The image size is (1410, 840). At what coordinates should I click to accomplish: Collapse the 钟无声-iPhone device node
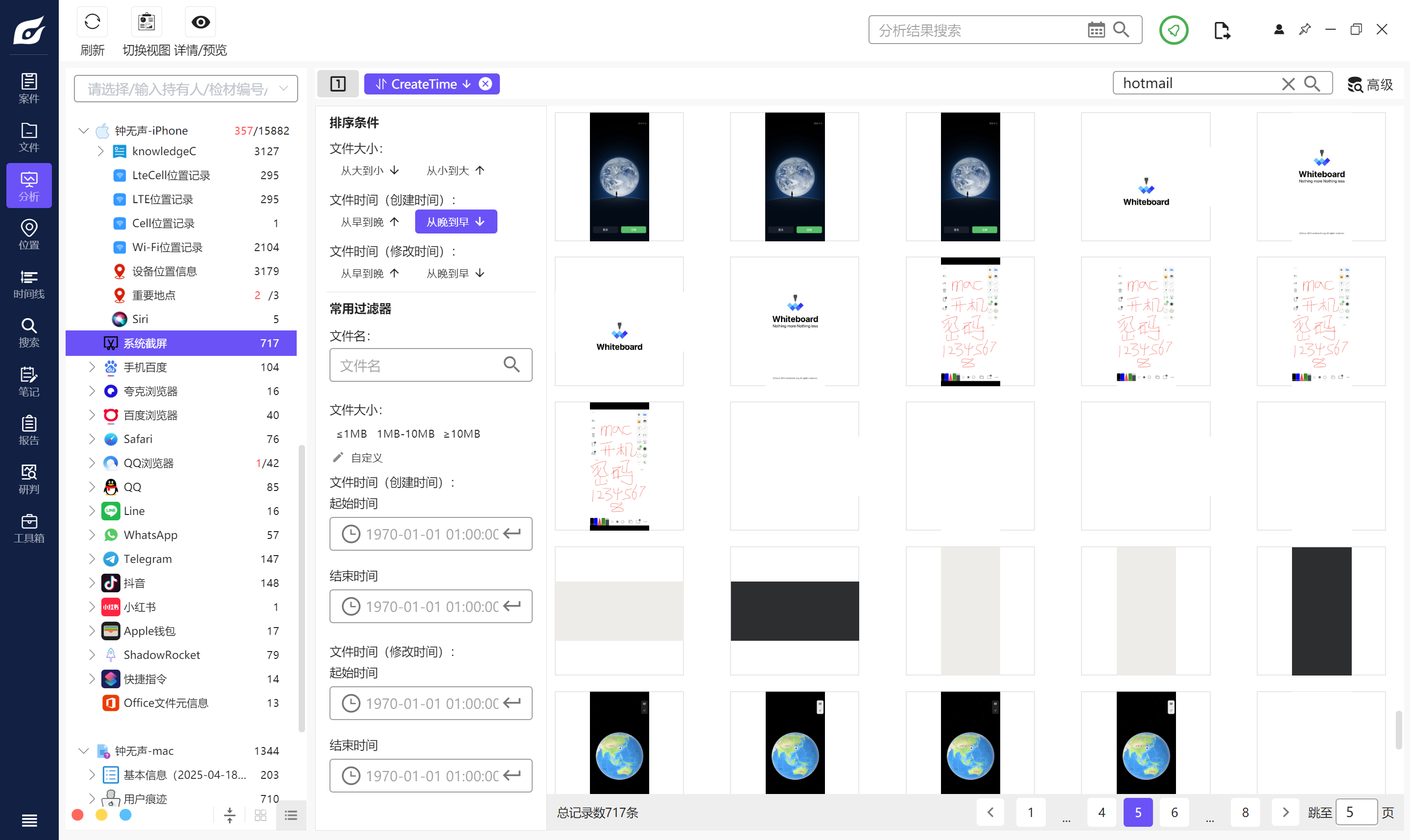coord(83,131)
